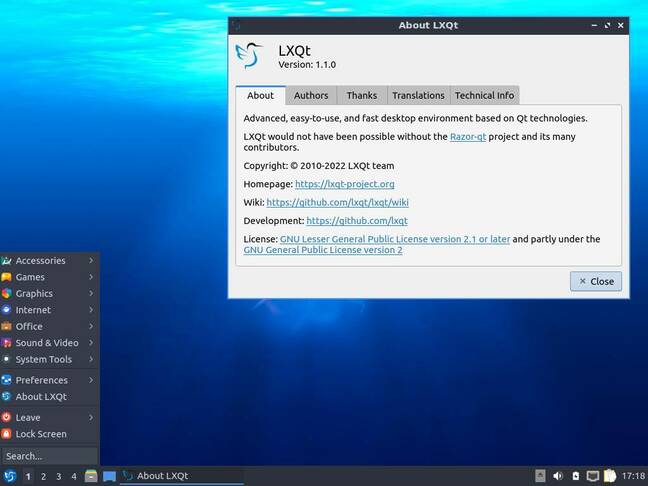The width and height of the screenshot is (648, 486).
Task: Click the About LXQt menu icon
Action: [x=6, y=396]
